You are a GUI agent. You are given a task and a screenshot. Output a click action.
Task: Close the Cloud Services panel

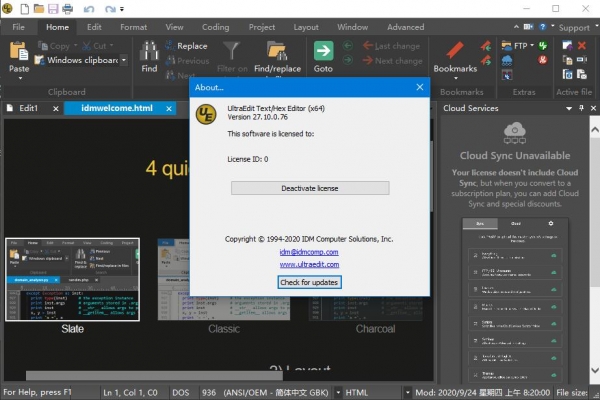click(x=593, y=109)
